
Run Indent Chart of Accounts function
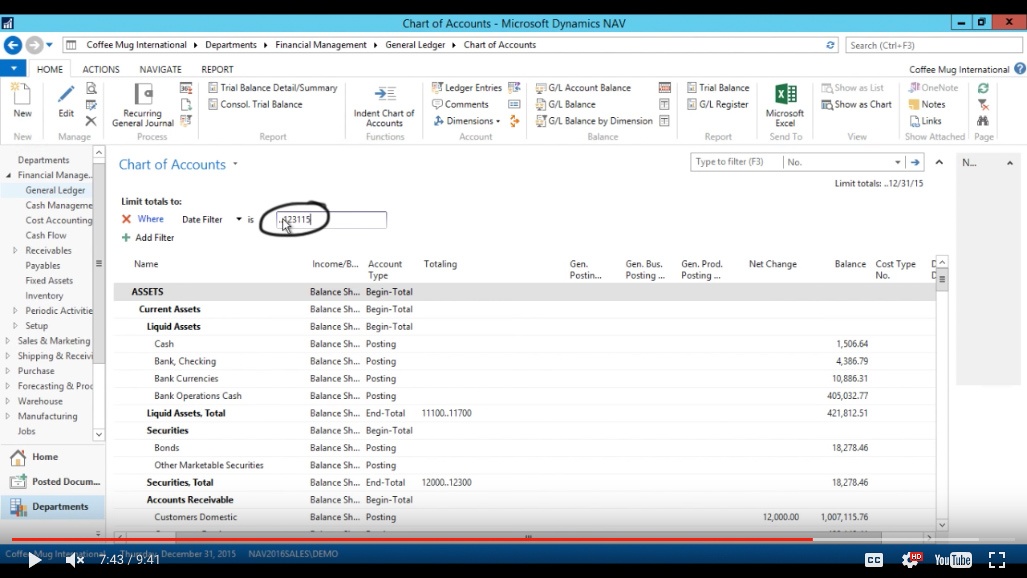384,106
